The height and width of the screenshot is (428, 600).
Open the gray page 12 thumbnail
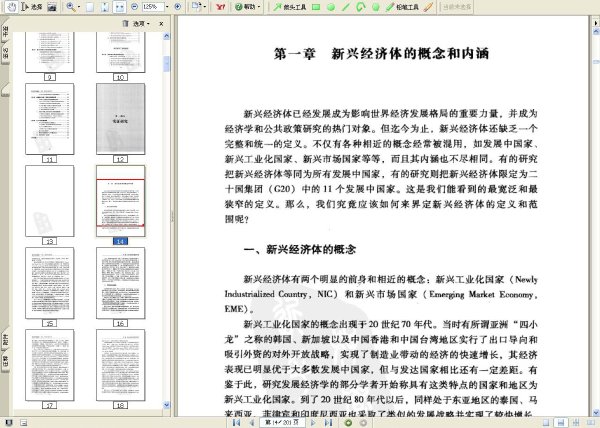(121, 119)
